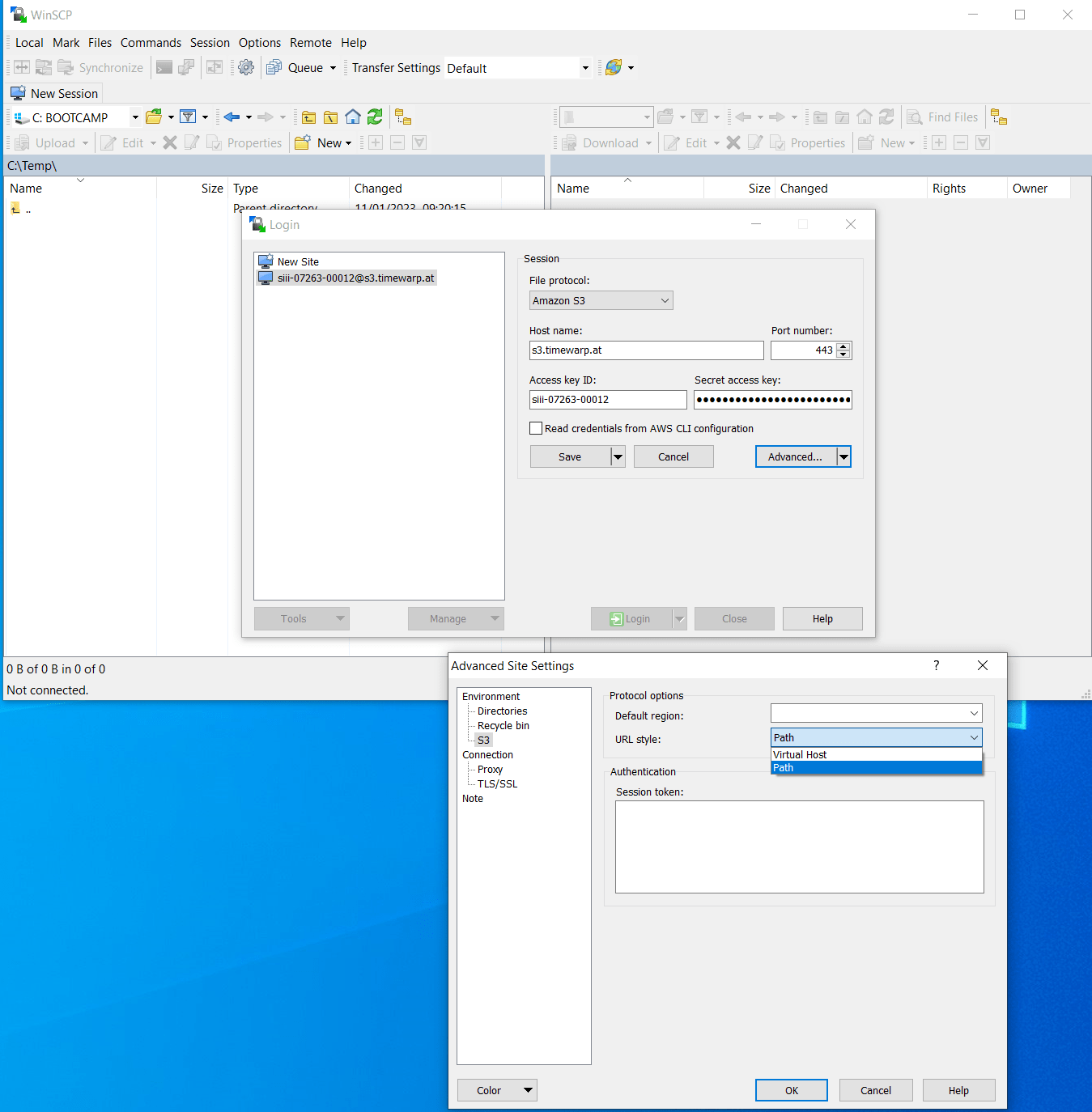Screen dimensions: 1092x1112
Task: Open Preferences using the gear icon
Action: pos(246,67)
